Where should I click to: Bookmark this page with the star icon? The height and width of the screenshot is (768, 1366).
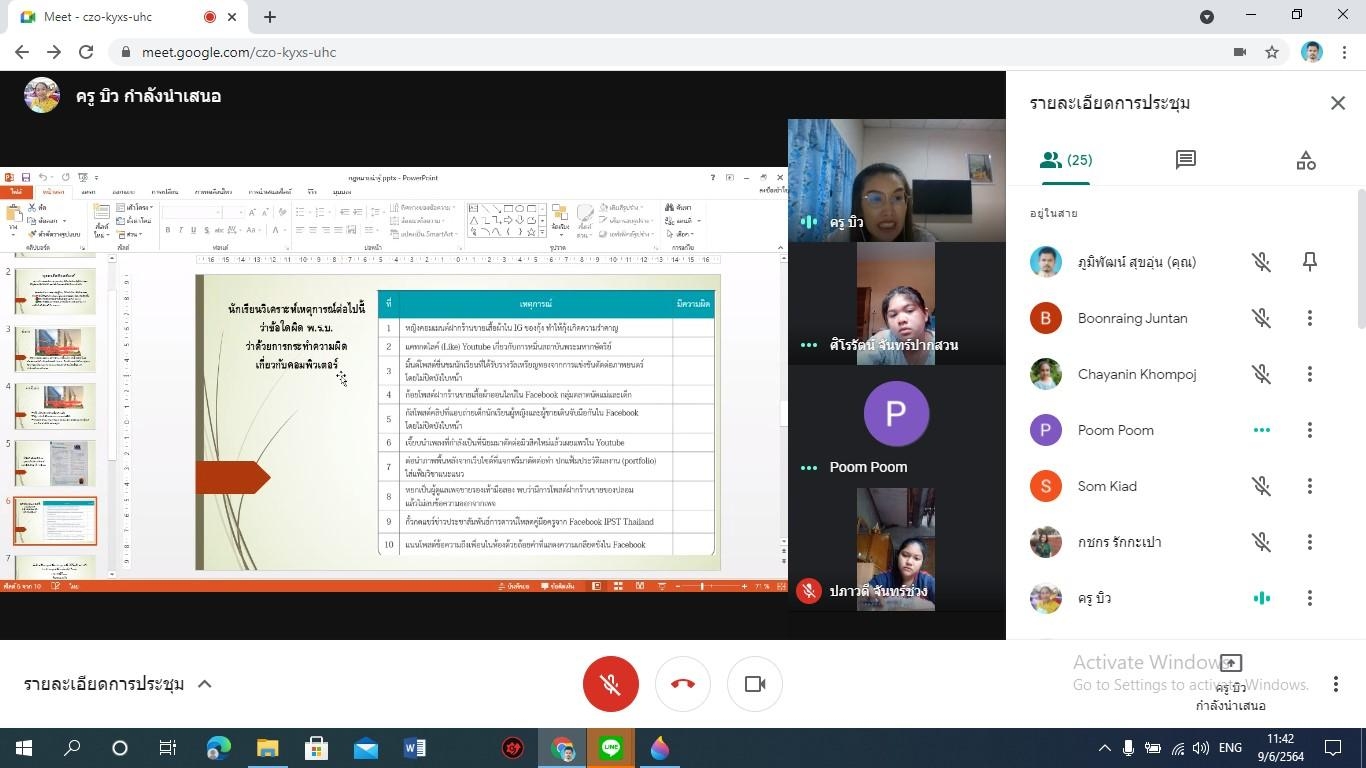click(1272, 52)
